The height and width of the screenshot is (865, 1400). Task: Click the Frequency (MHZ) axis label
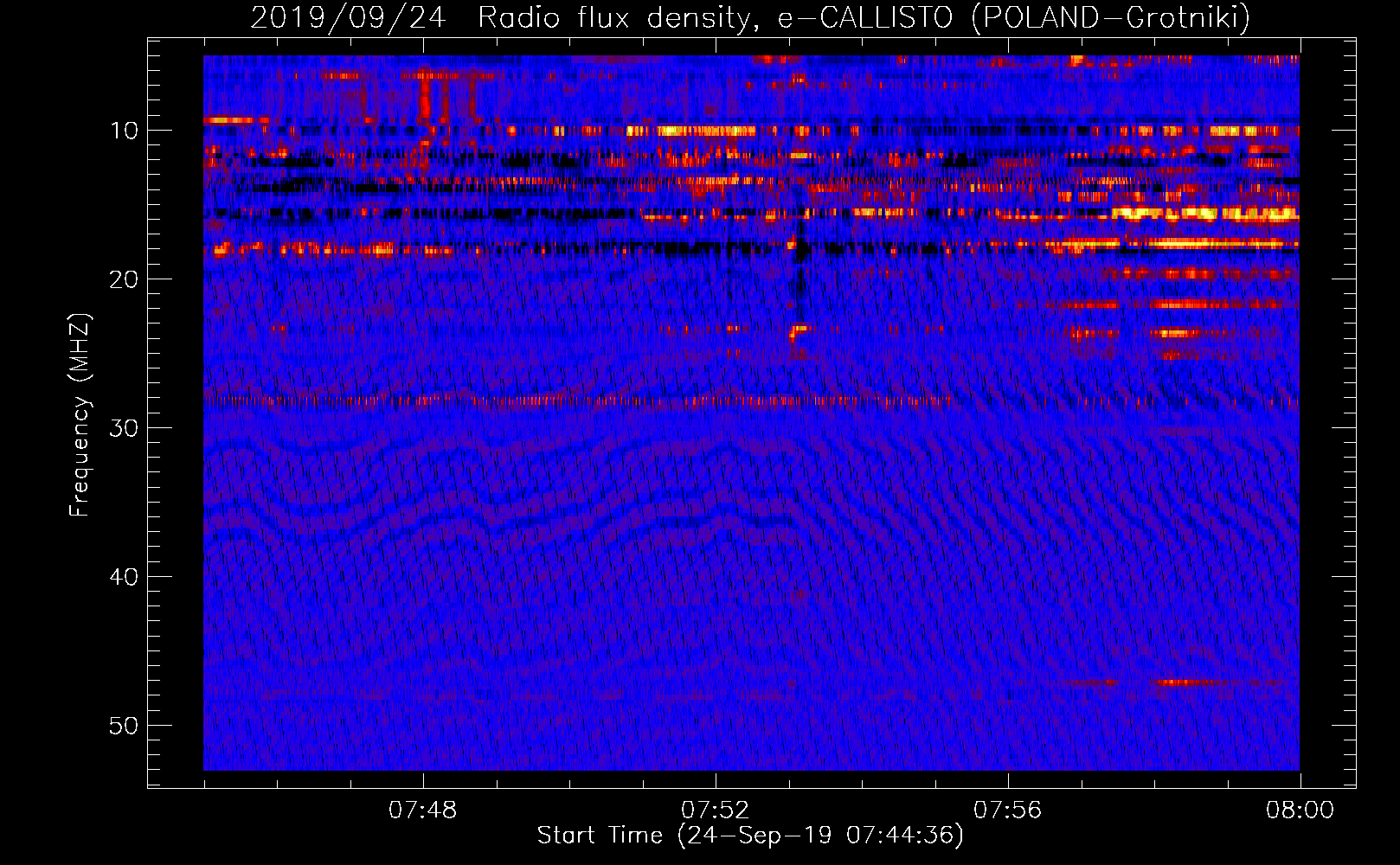coord(80,415)
